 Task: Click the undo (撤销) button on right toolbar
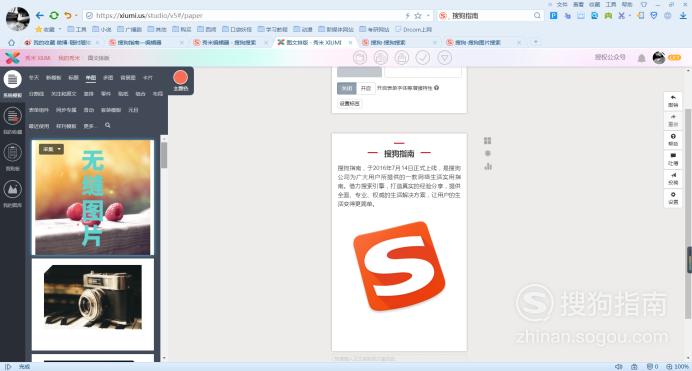coord(673,101)
